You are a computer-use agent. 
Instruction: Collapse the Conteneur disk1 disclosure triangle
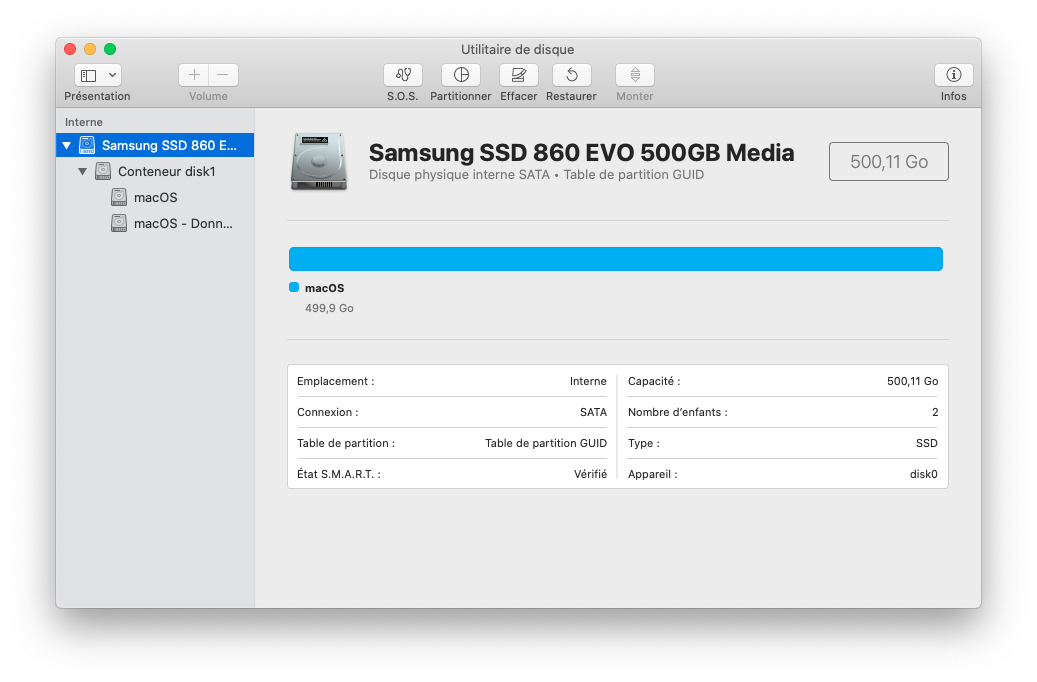83,172
